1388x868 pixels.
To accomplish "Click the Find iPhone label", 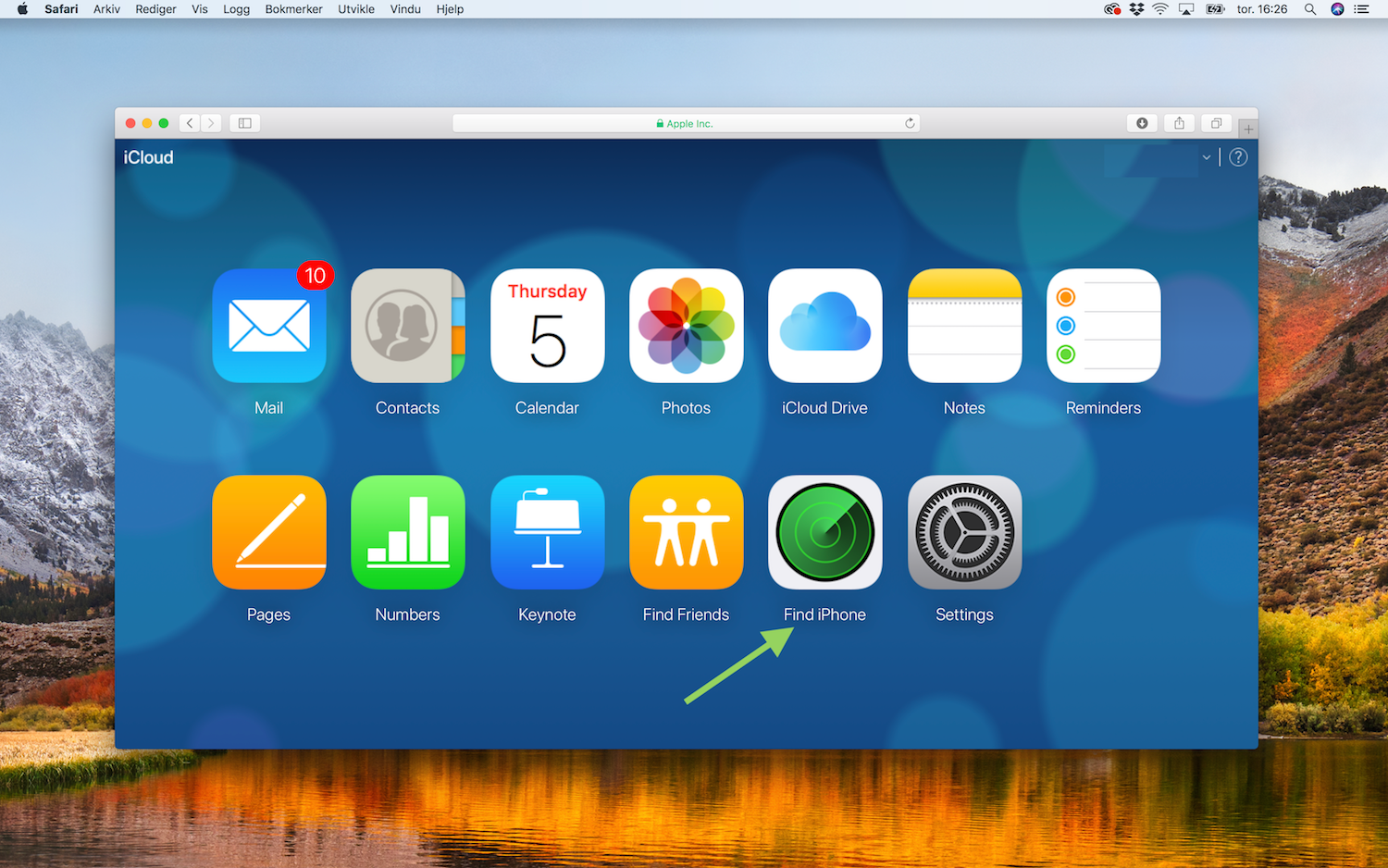I will point(824,614).
